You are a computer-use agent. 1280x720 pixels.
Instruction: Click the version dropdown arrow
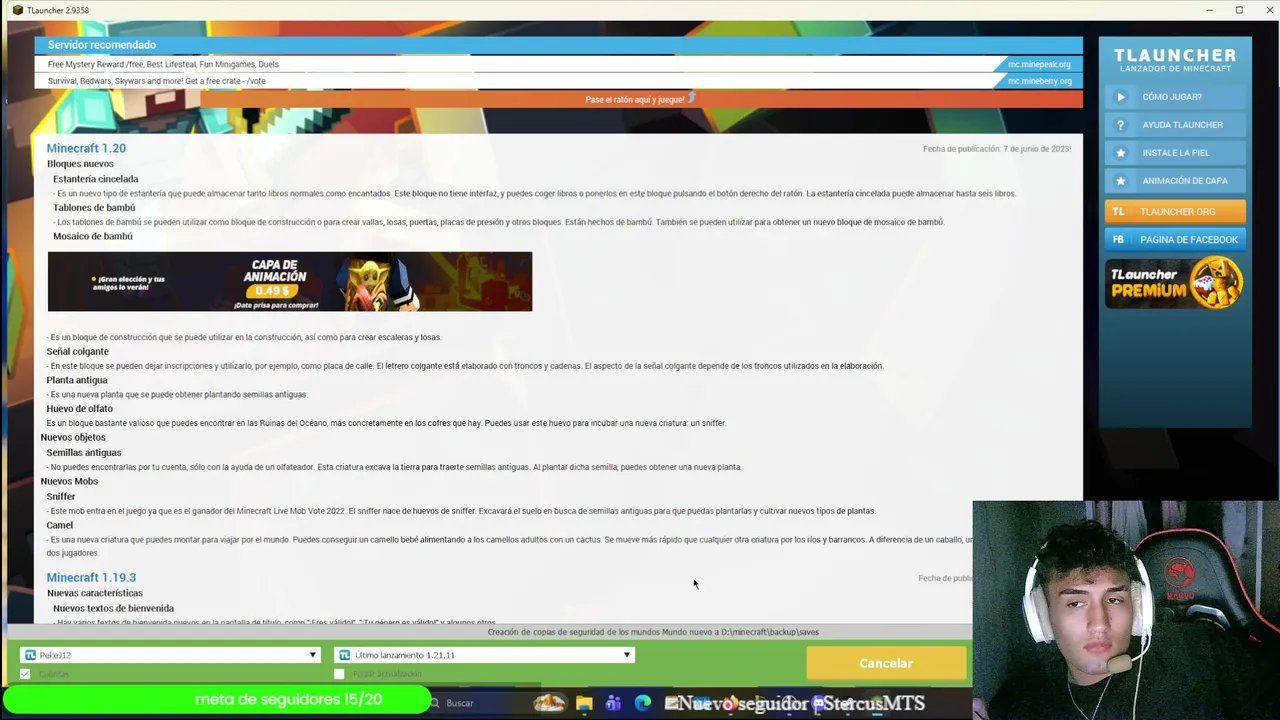click(x=627, y=655)
